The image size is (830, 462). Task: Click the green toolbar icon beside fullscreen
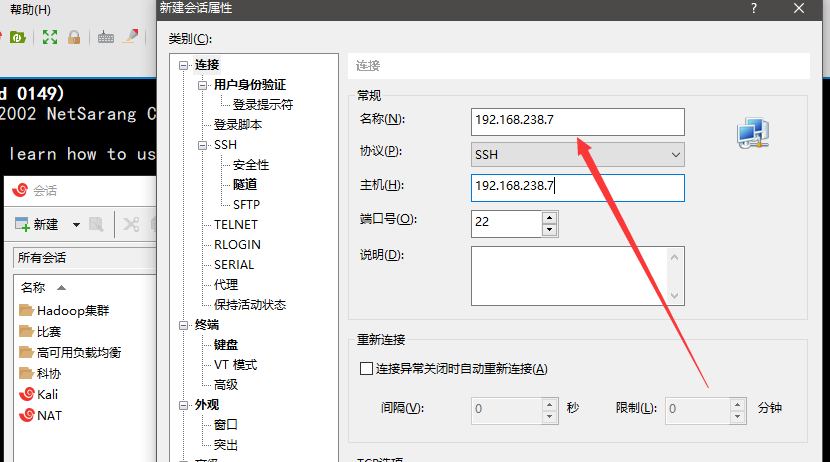[17, 37]
